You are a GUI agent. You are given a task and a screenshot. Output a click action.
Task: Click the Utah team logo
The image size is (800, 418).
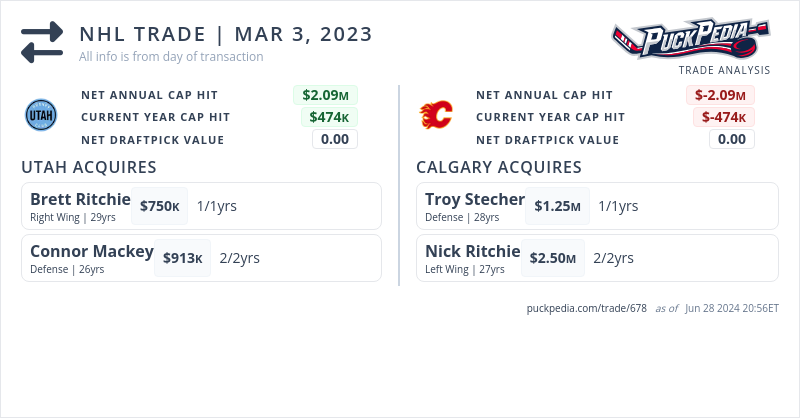coord(40,116)
